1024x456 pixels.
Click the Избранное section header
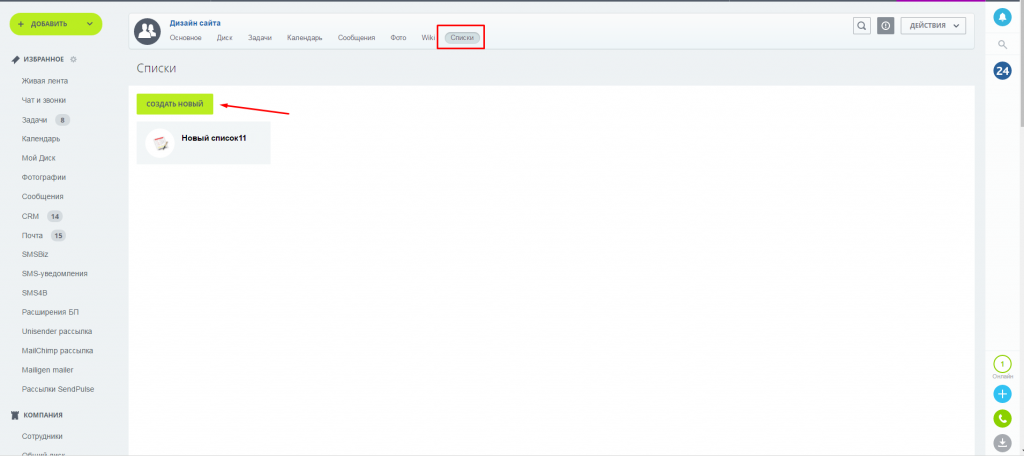point(44,59)
